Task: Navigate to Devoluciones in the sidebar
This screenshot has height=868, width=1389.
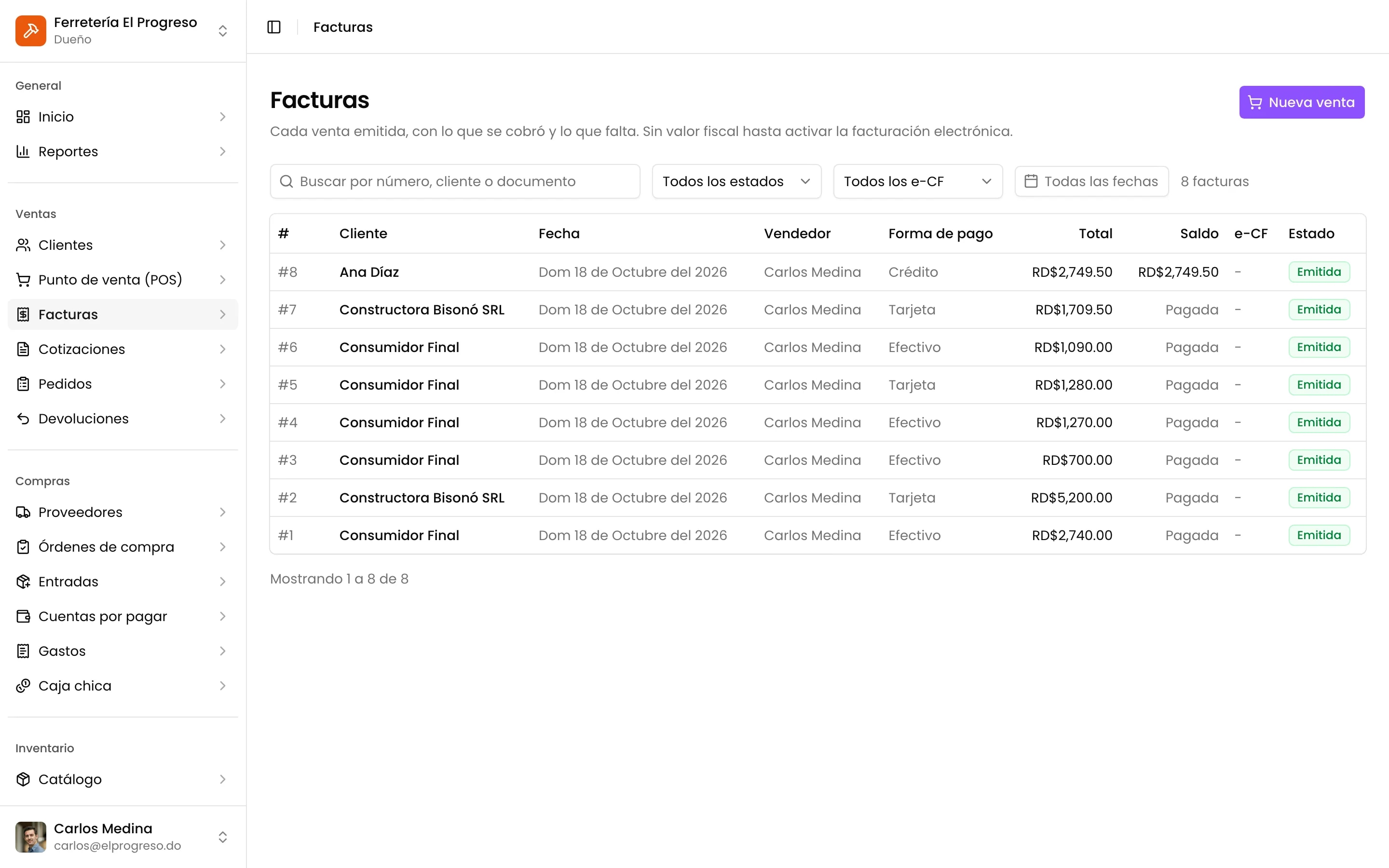Action: click(x=123, y=419)
